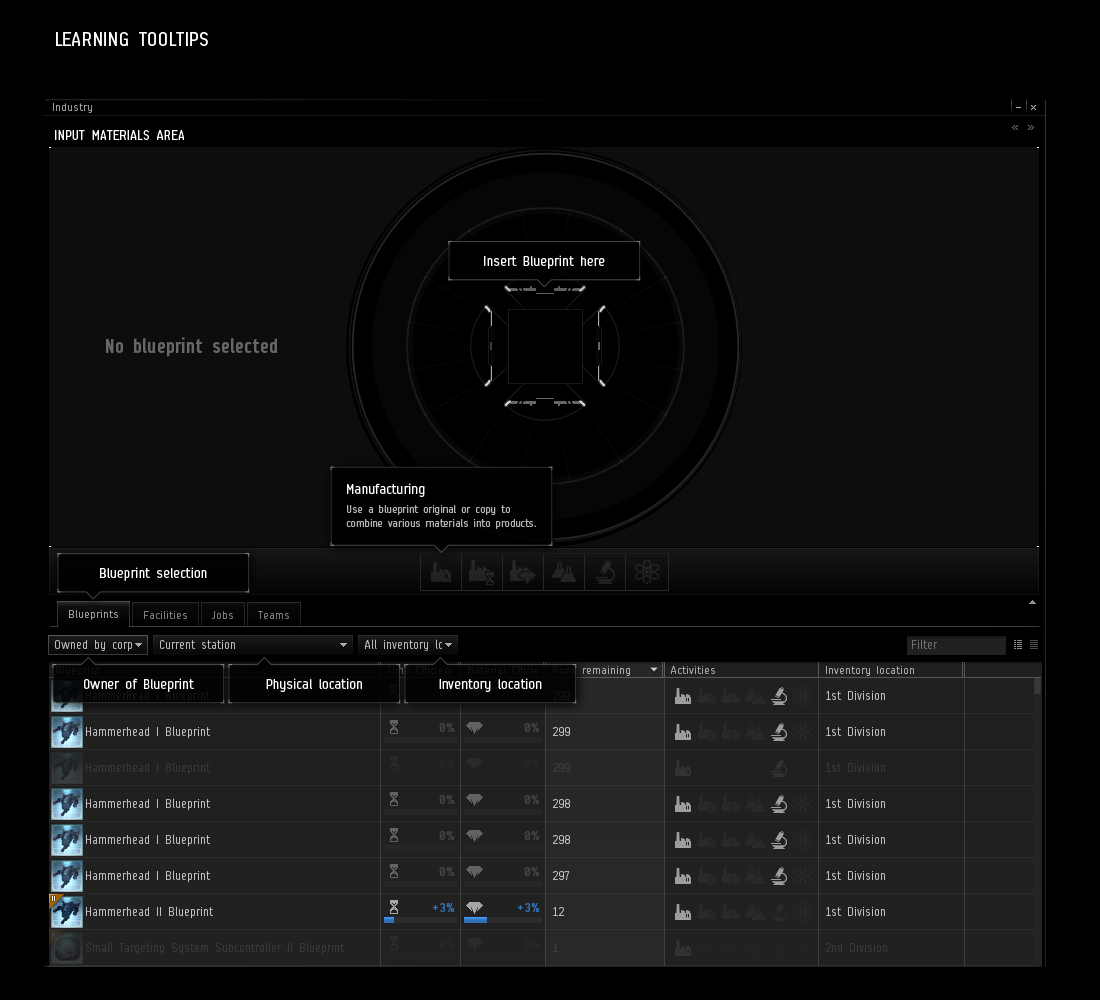The image size is (1100, 1000).
Task: Click the No blueprint selected text
Action: pyautogui.click(x=192, y=346)
